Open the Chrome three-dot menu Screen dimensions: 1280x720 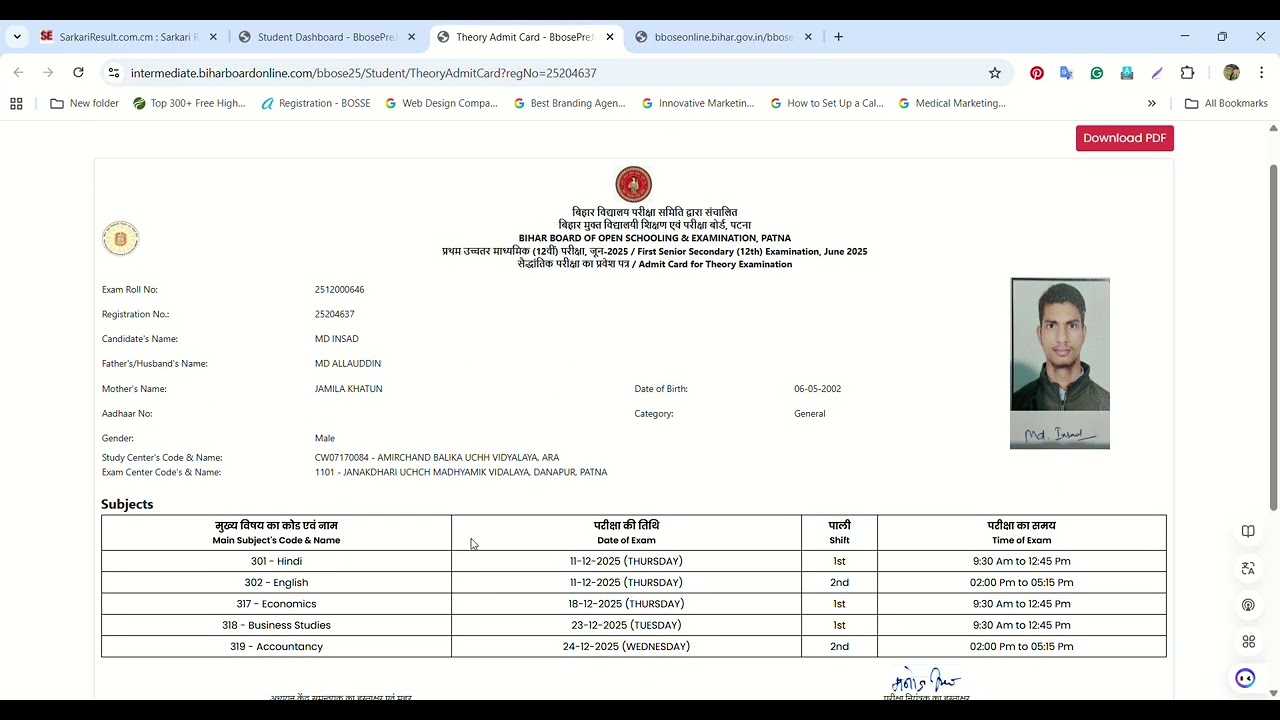coord(1261,73)
